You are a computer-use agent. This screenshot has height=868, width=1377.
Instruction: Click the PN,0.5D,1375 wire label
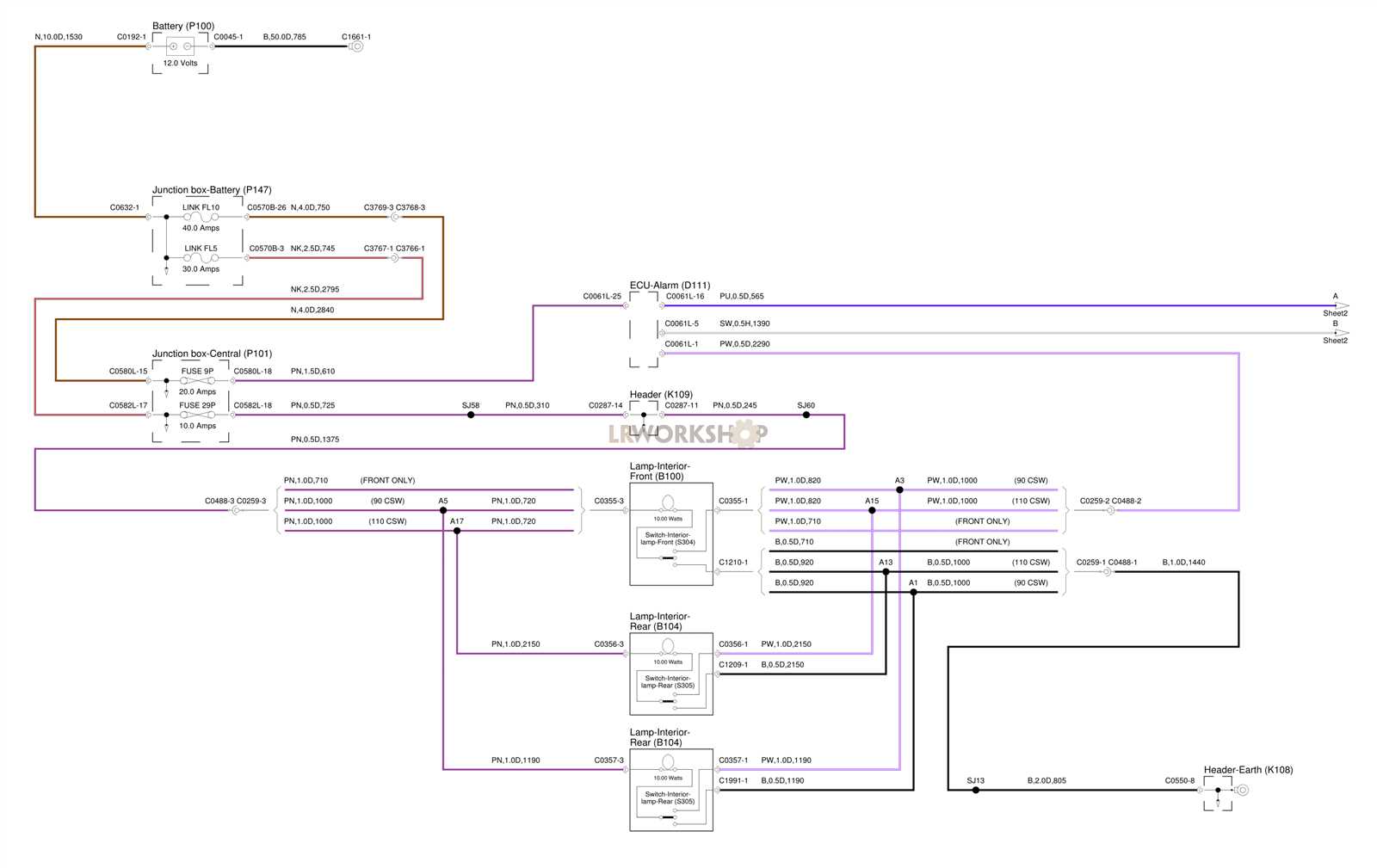coord(315,440)
